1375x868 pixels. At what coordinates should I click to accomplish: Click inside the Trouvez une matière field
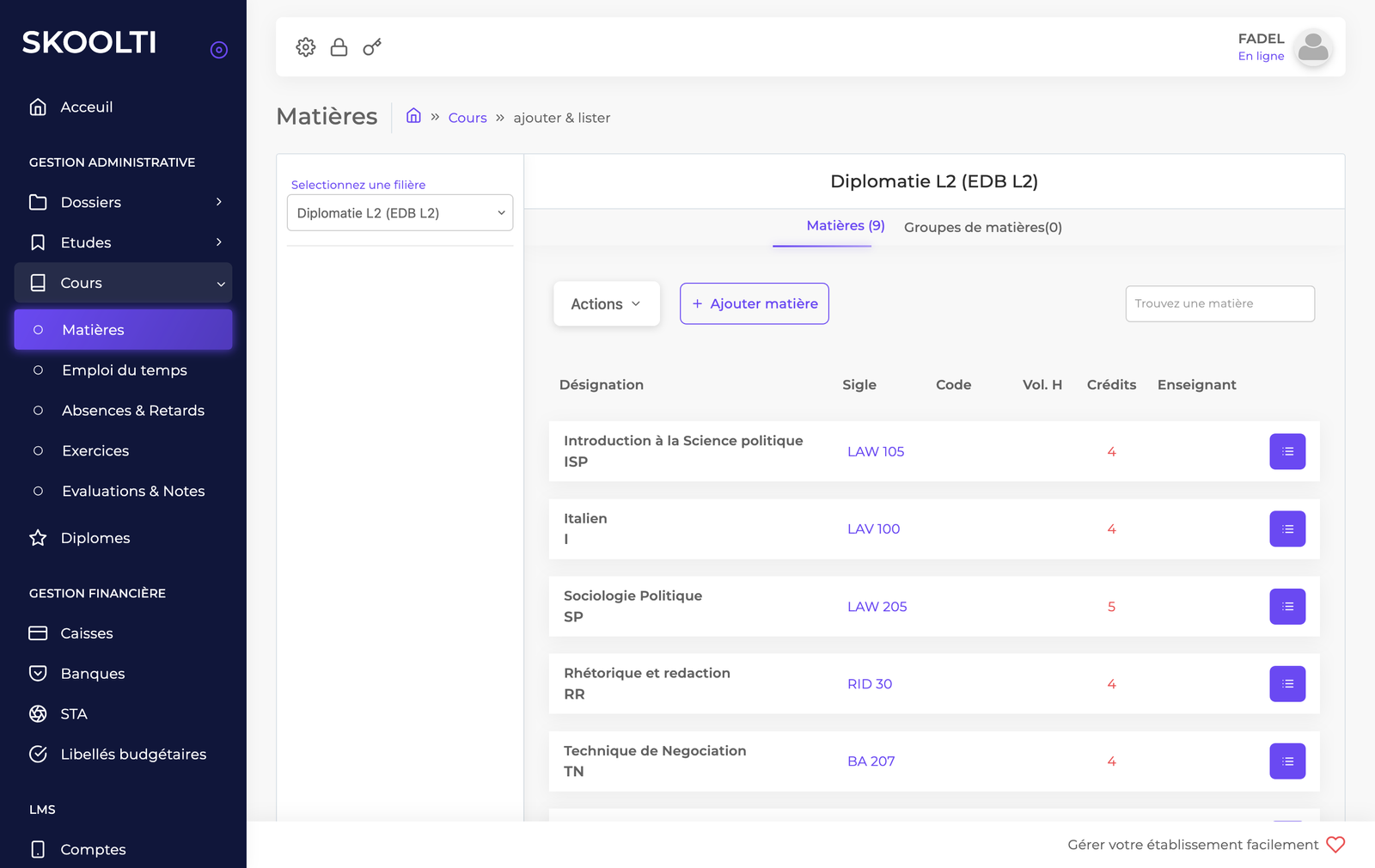tap(1219, 303)
